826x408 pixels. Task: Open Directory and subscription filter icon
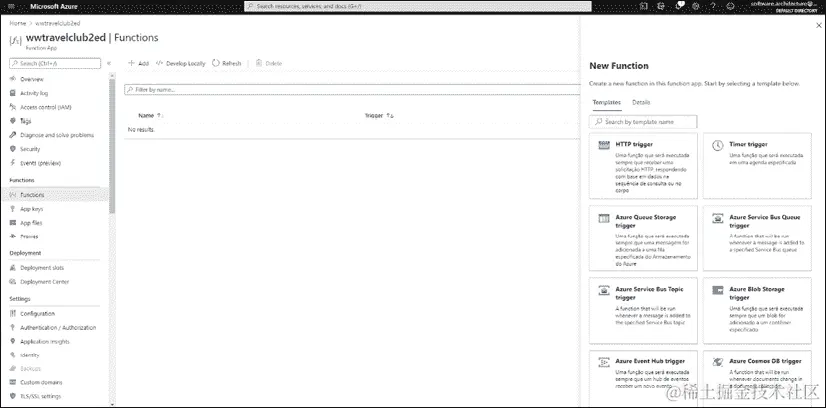click(661, 6)
